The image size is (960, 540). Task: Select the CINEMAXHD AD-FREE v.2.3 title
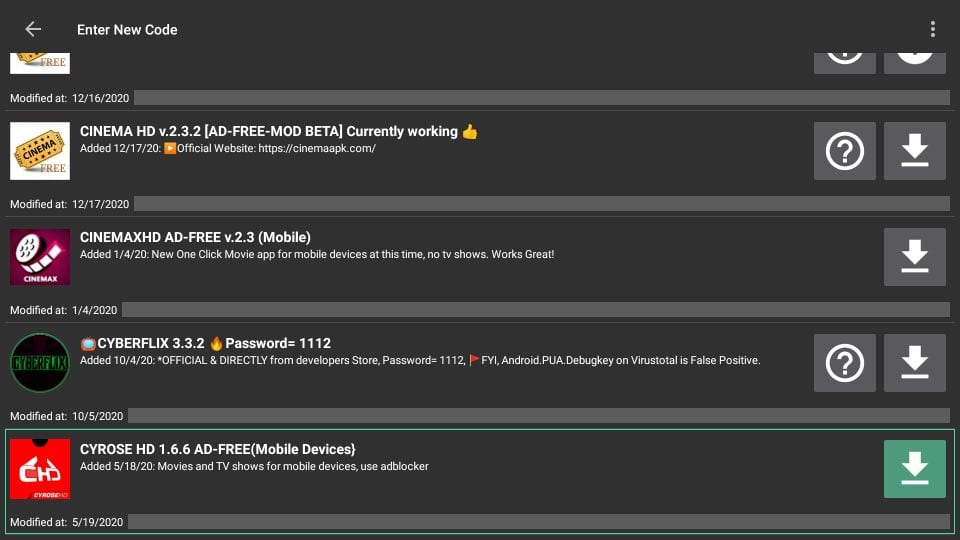coord(195,237)
